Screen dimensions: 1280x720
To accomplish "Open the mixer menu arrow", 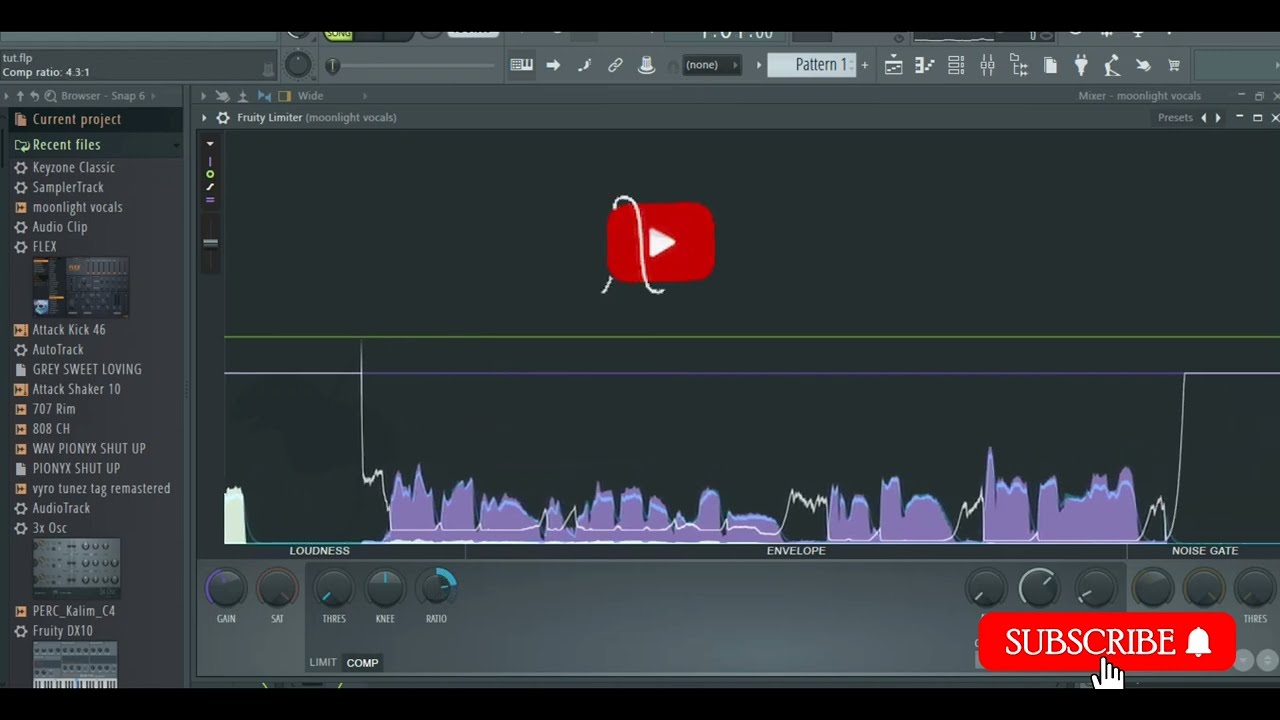I will click(203, 96).
